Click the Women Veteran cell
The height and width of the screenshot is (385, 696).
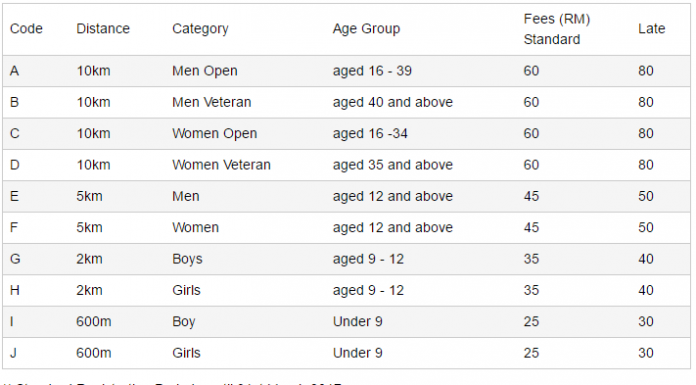(221, 165)
